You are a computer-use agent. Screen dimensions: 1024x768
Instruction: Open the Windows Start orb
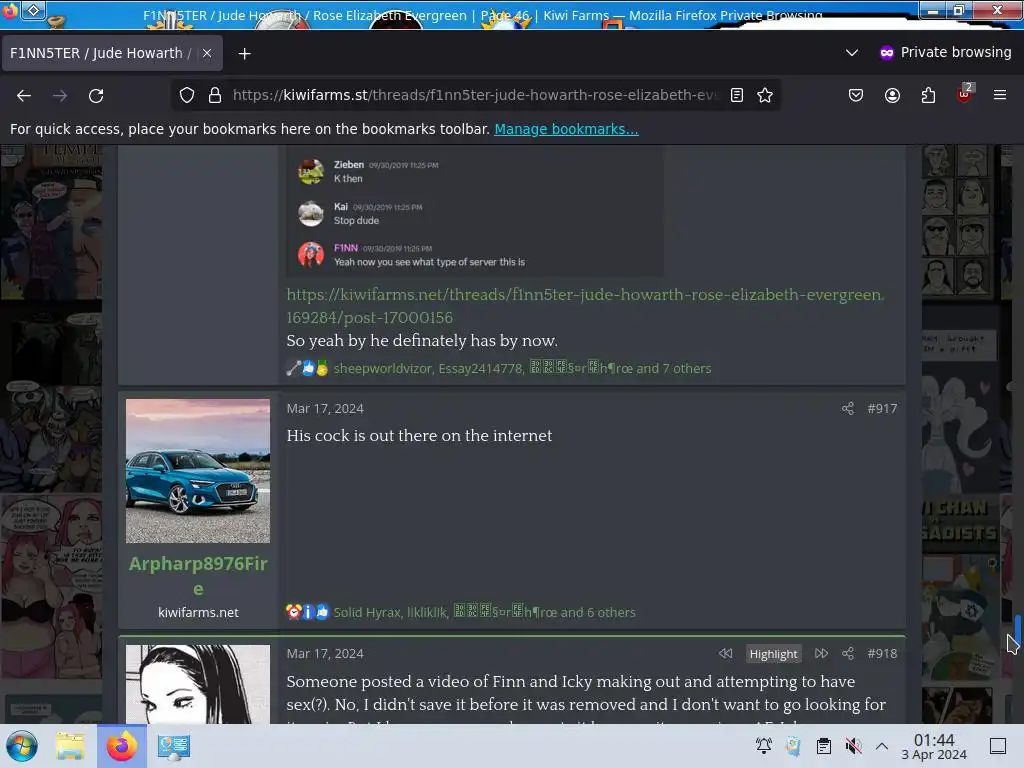coord(22,746)
